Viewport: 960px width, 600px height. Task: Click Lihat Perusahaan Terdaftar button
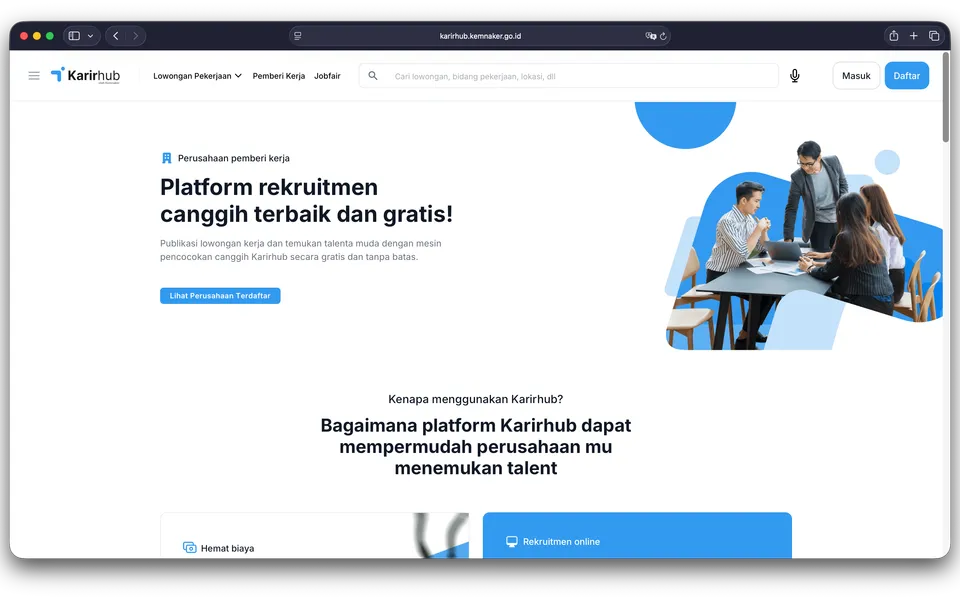[220, 296]
